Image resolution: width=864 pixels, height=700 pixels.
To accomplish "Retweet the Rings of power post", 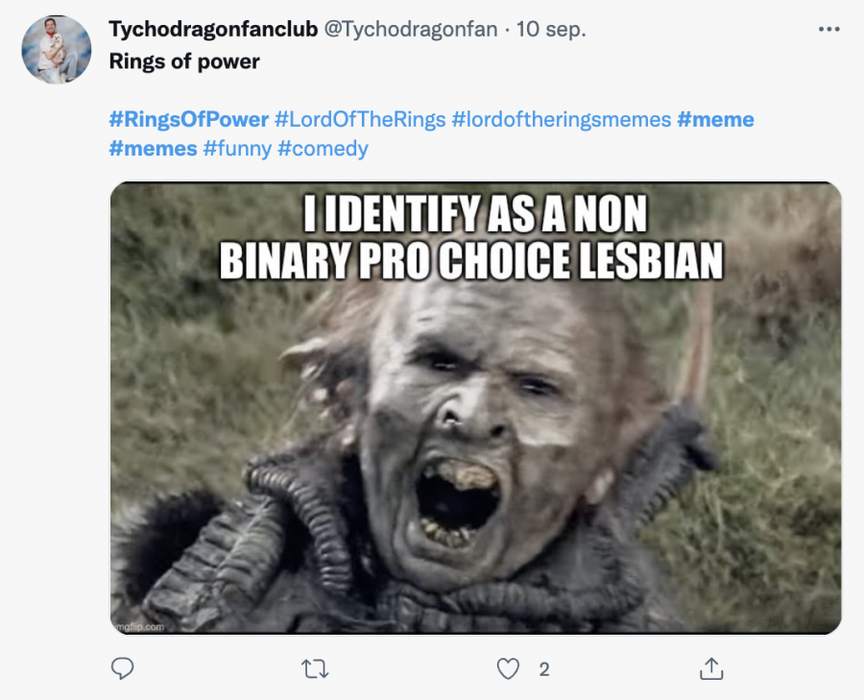I will (315, 669).
